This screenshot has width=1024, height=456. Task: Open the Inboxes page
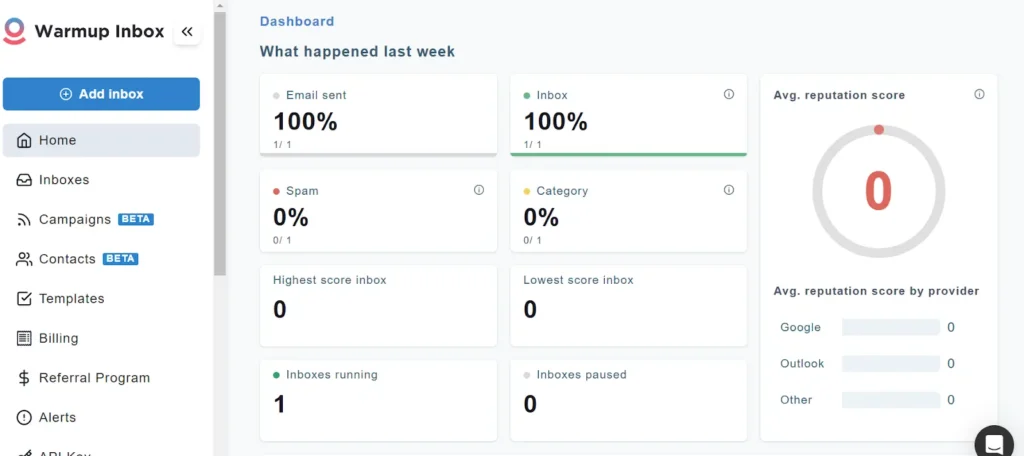[x=64, y=180]
